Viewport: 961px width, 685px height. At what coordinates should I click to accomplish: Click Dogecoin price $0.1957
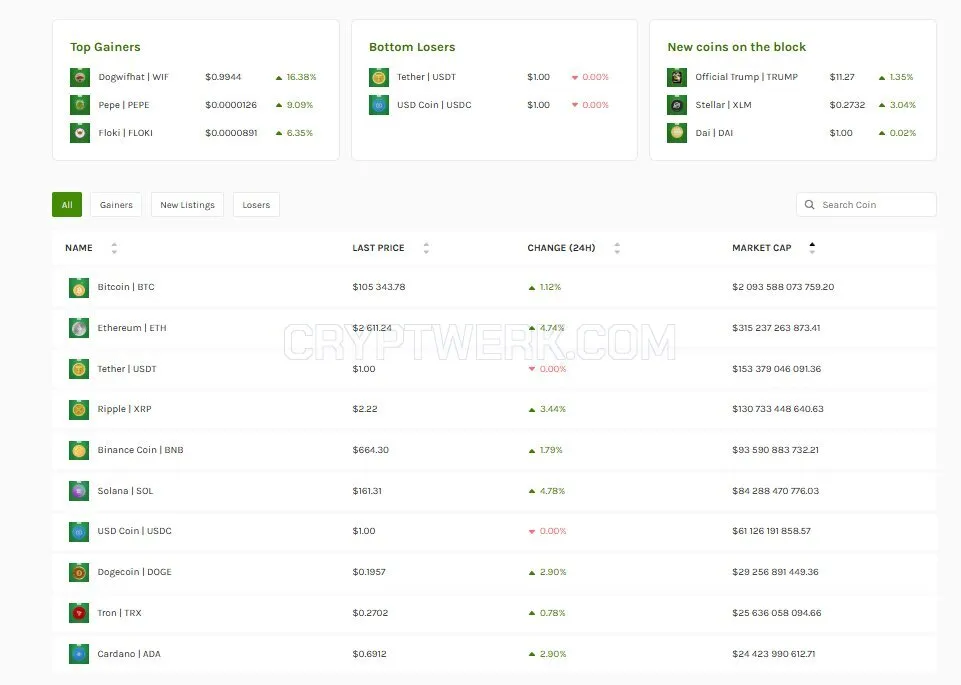point(369,572)
